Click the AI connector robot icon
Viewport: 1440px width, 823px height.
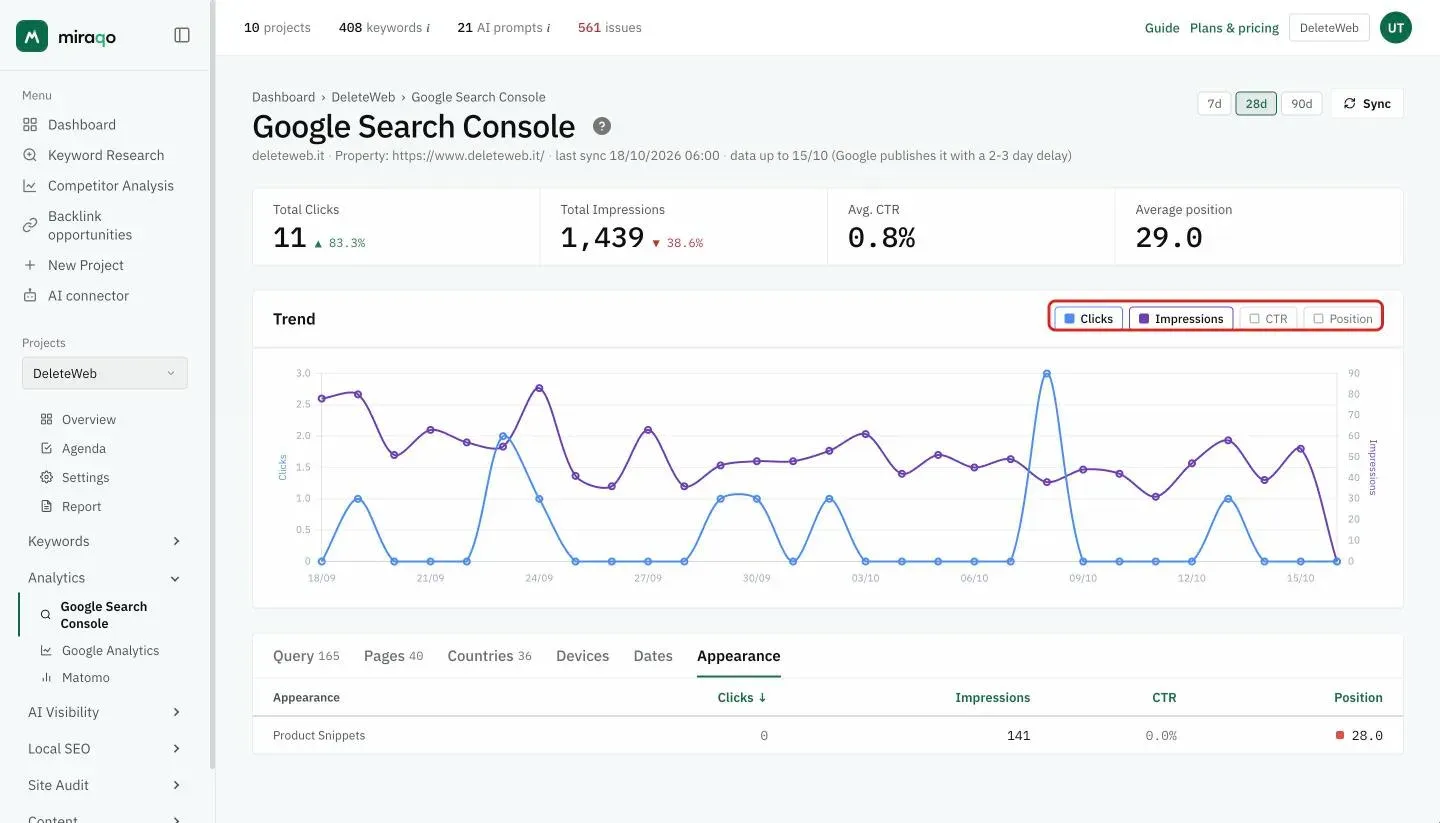tap(30, 296)
